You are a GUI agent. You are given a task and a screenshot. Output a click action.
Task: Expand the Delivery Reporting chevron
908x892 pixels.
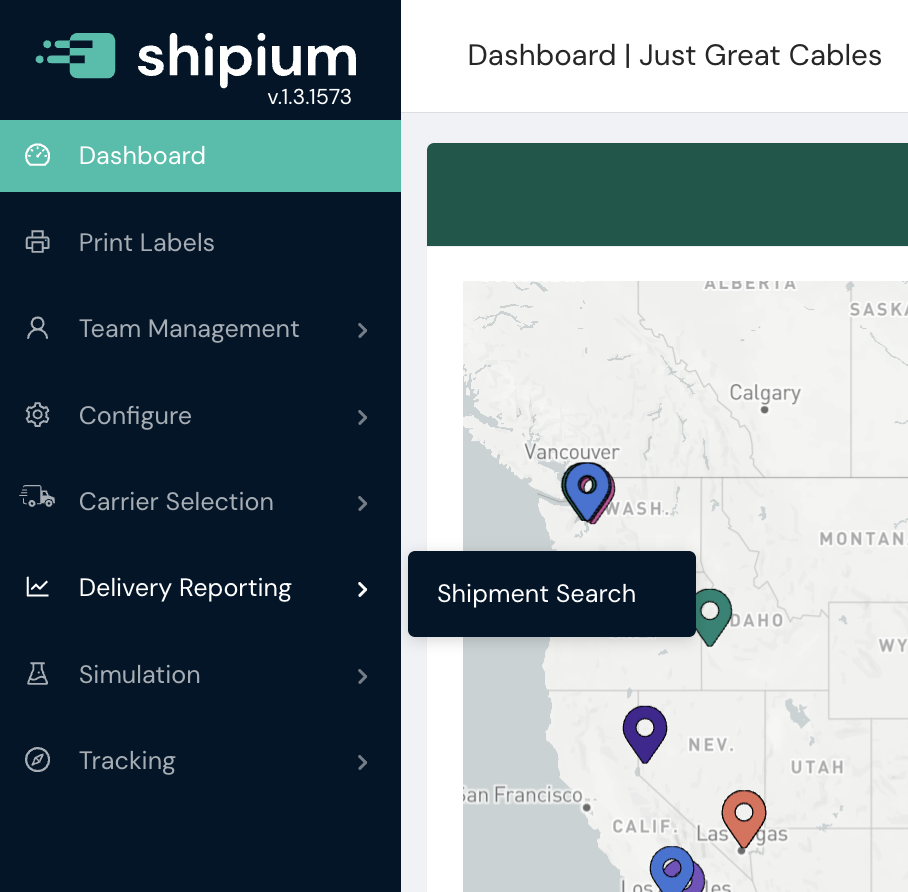pyautogui.click(x=363, y=590)
